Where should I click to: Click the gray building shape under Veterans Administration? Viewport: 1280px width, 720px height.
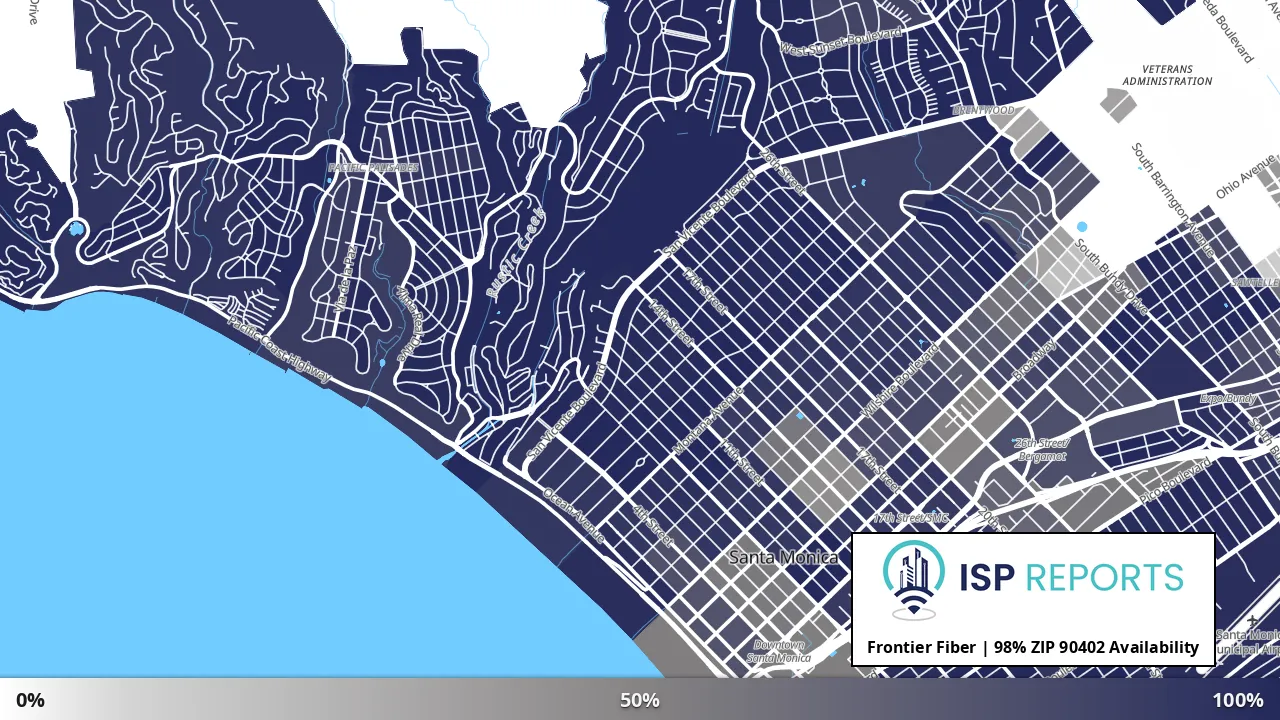click(x=1118, y=104)
